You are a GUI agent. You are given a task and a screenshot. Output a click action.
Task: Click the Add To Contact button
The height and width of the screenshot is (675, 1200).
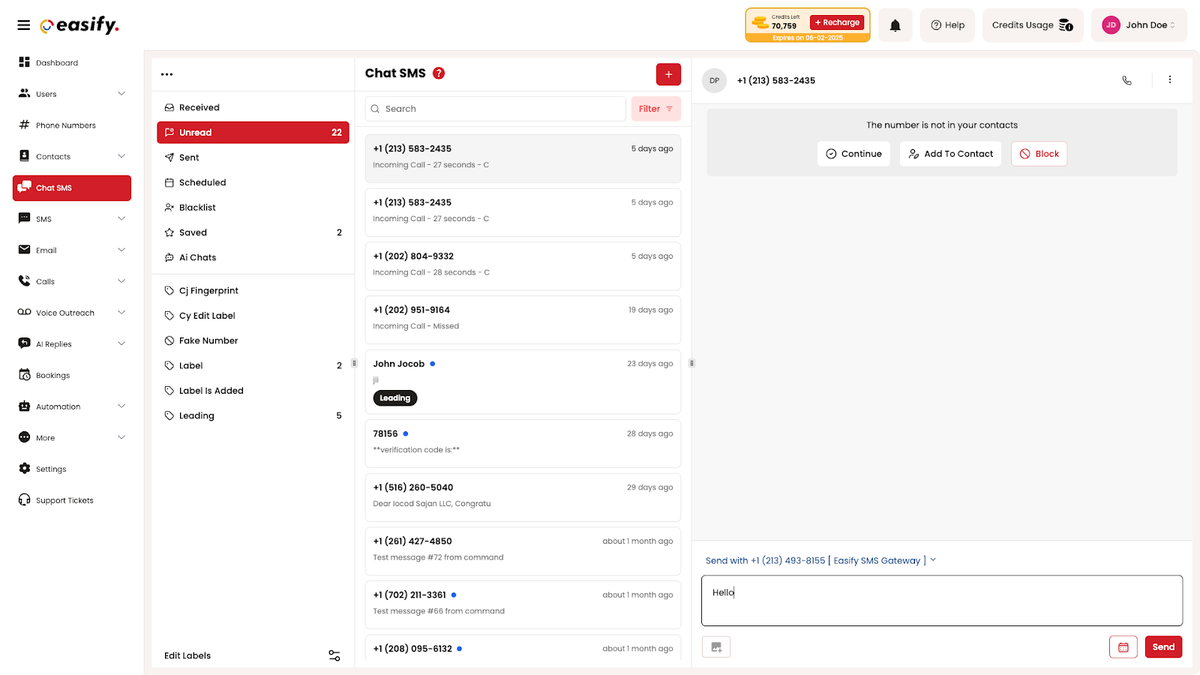950,153
